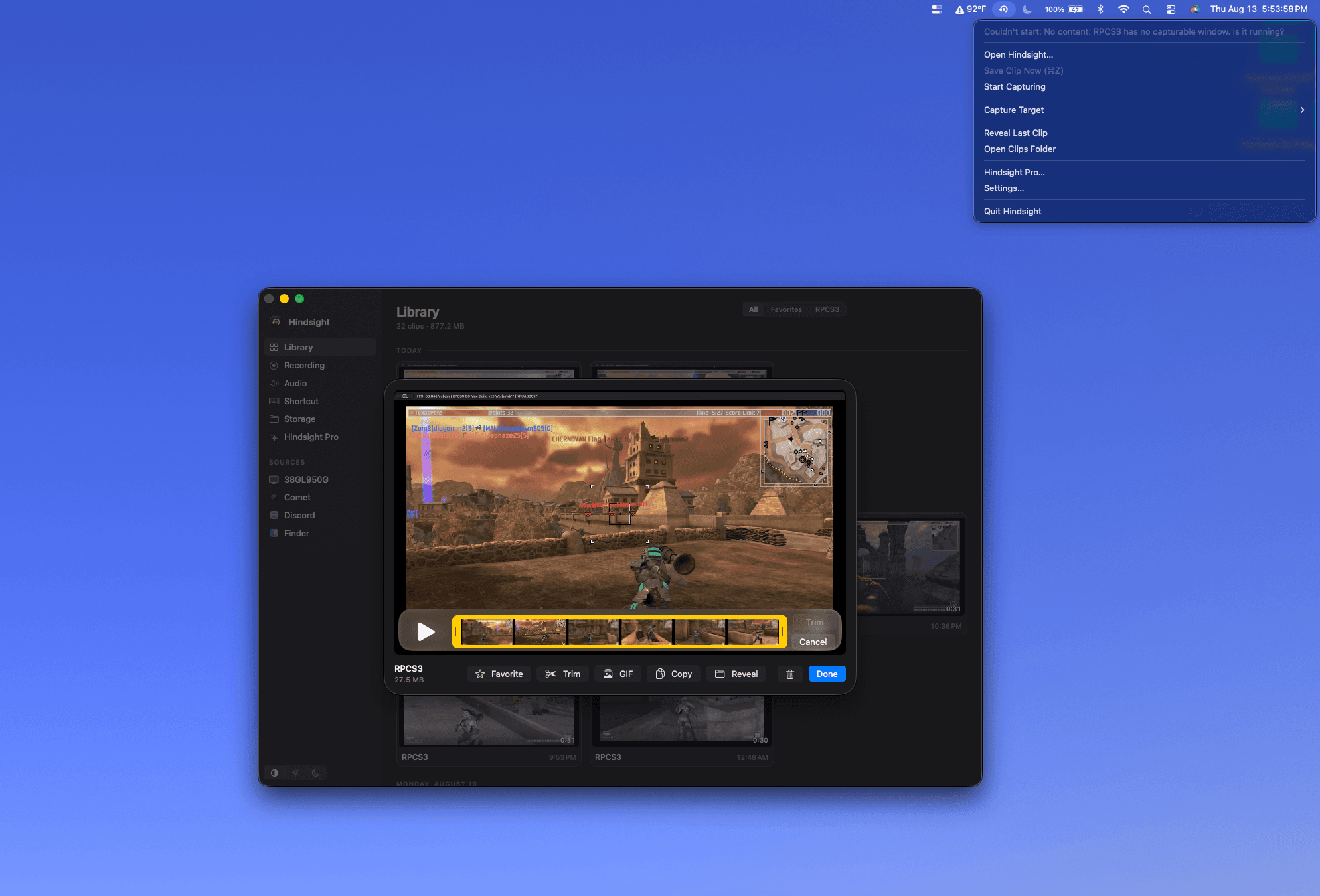
Task: Open Spotlight search from menu bar
Action: pos(1147,9)
